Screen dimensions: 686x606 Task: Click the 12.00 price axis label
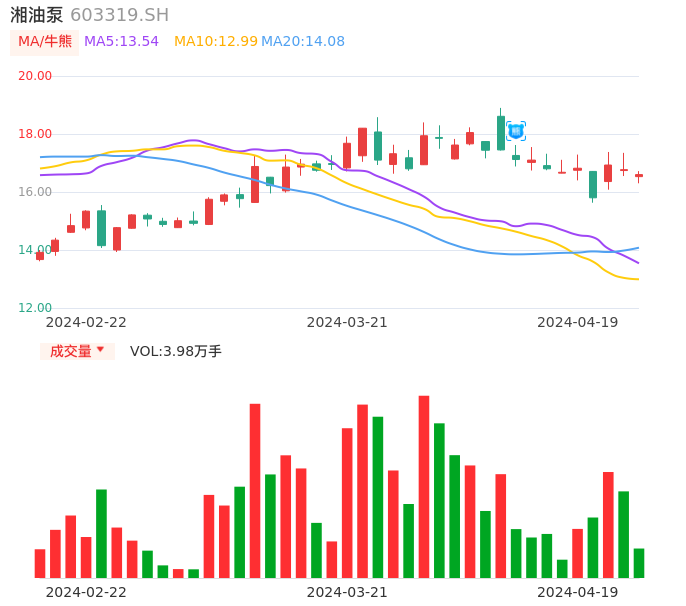tap(35, 308)
